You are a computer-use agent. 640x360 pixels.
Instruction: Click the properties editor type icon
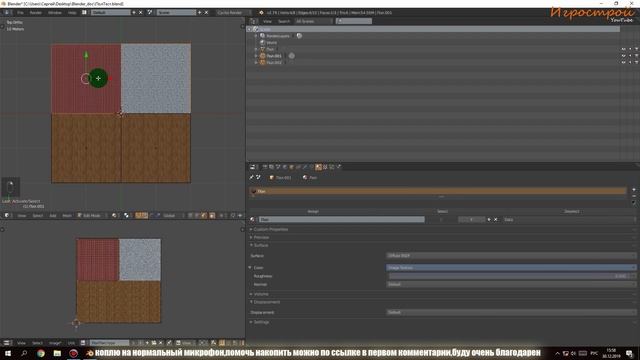point(253,167)
